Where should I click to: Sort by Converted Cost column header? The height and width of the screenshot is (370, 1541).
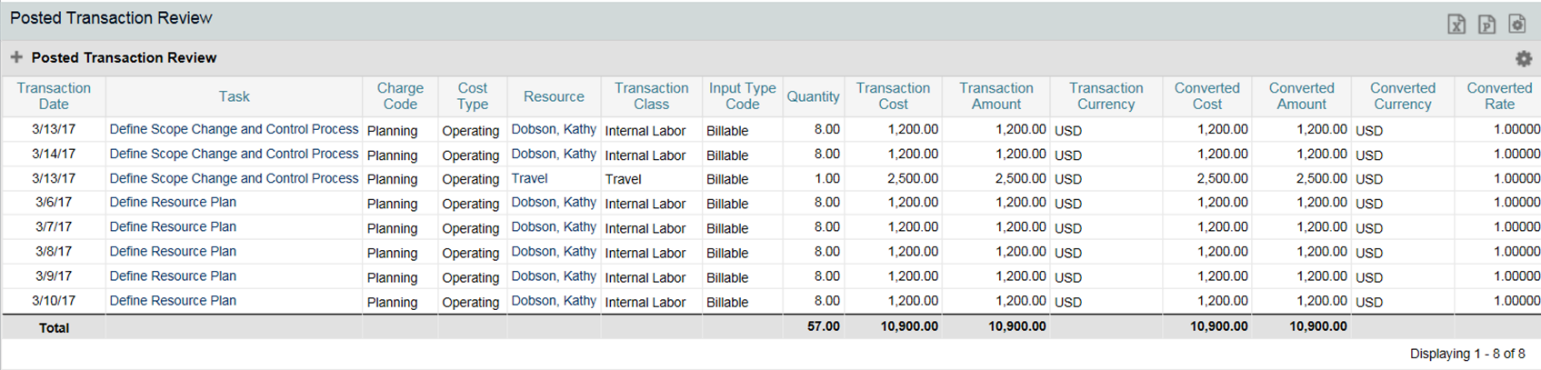pyautogui.click(x=1207, y=96)
